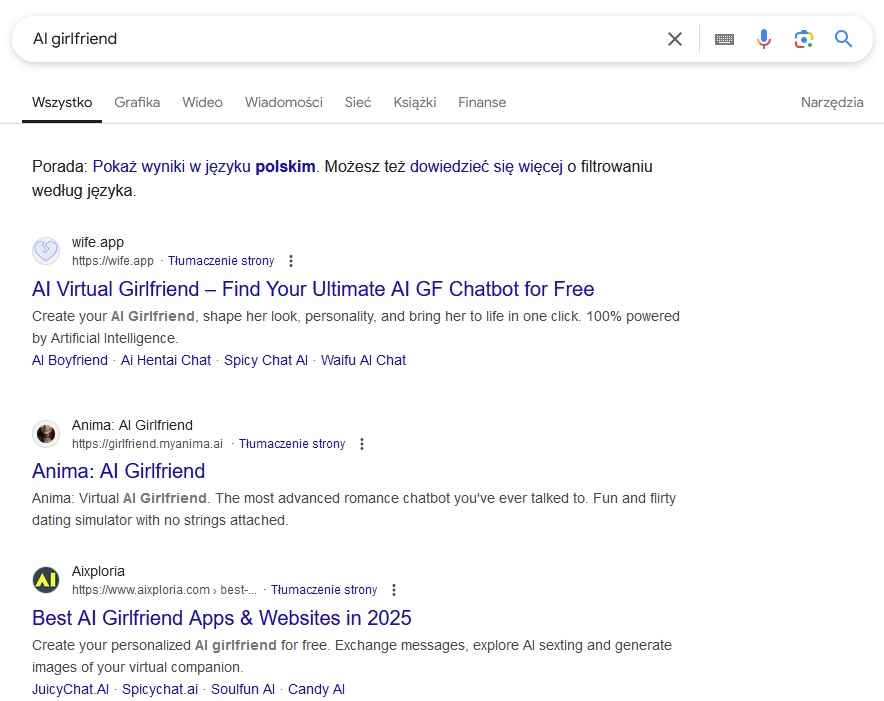Open the Soulfun AI sitelink
The height and width of the screenshot is (701, 884).
(x=243, y=689)
